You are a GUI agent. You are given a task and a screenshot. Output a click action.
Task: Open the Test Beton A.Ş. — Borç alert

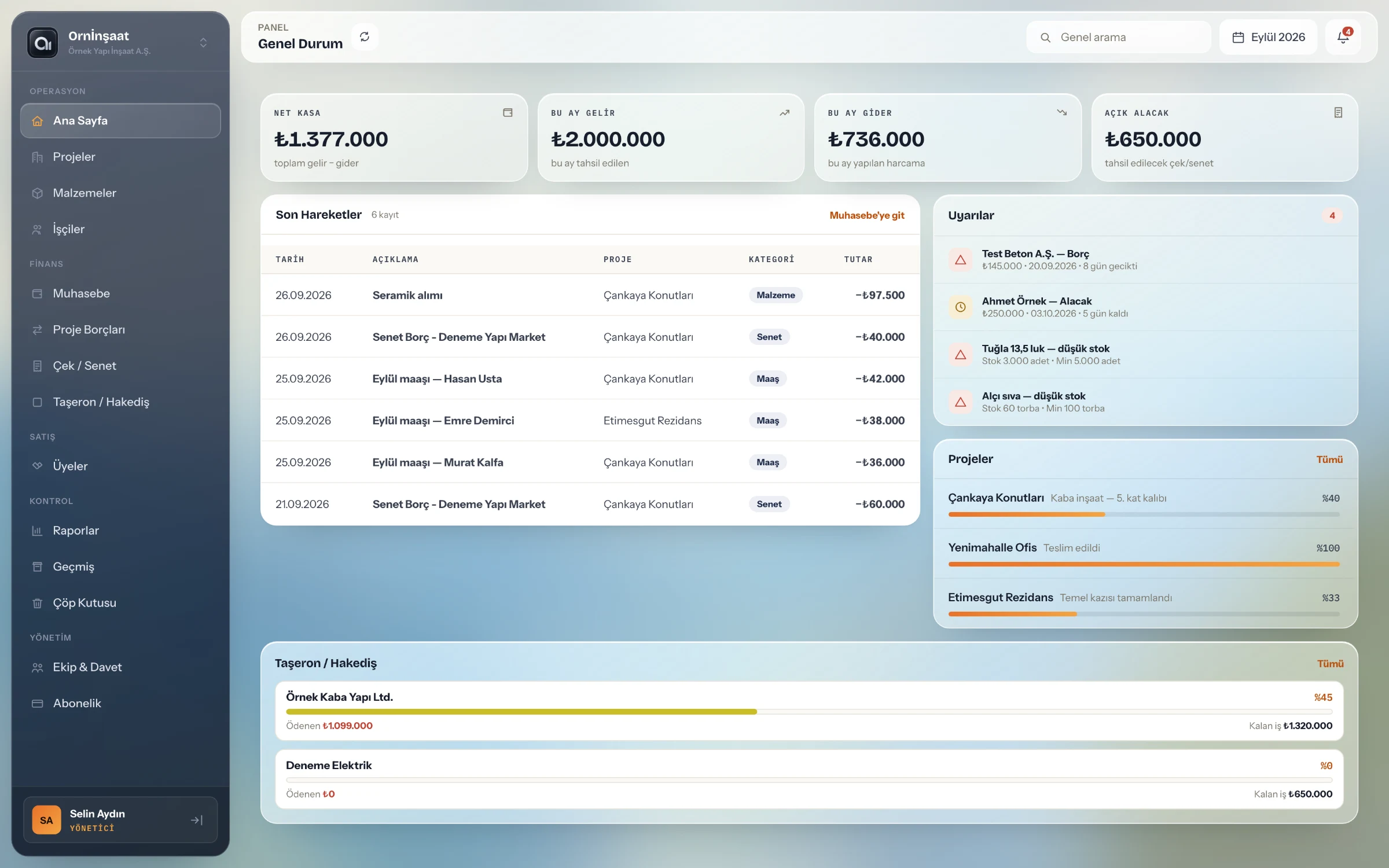click(1145, 259)
